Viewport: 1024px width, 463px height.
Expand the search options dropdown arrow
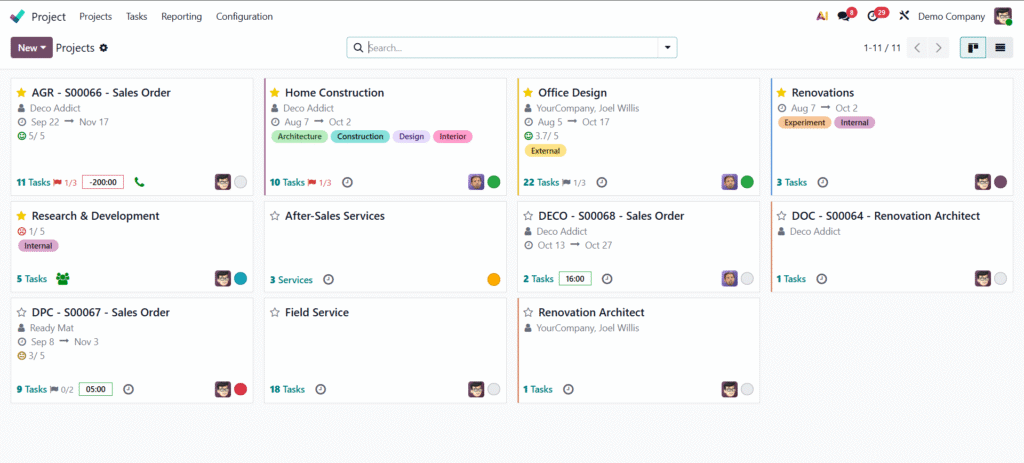tap(666, 48)
